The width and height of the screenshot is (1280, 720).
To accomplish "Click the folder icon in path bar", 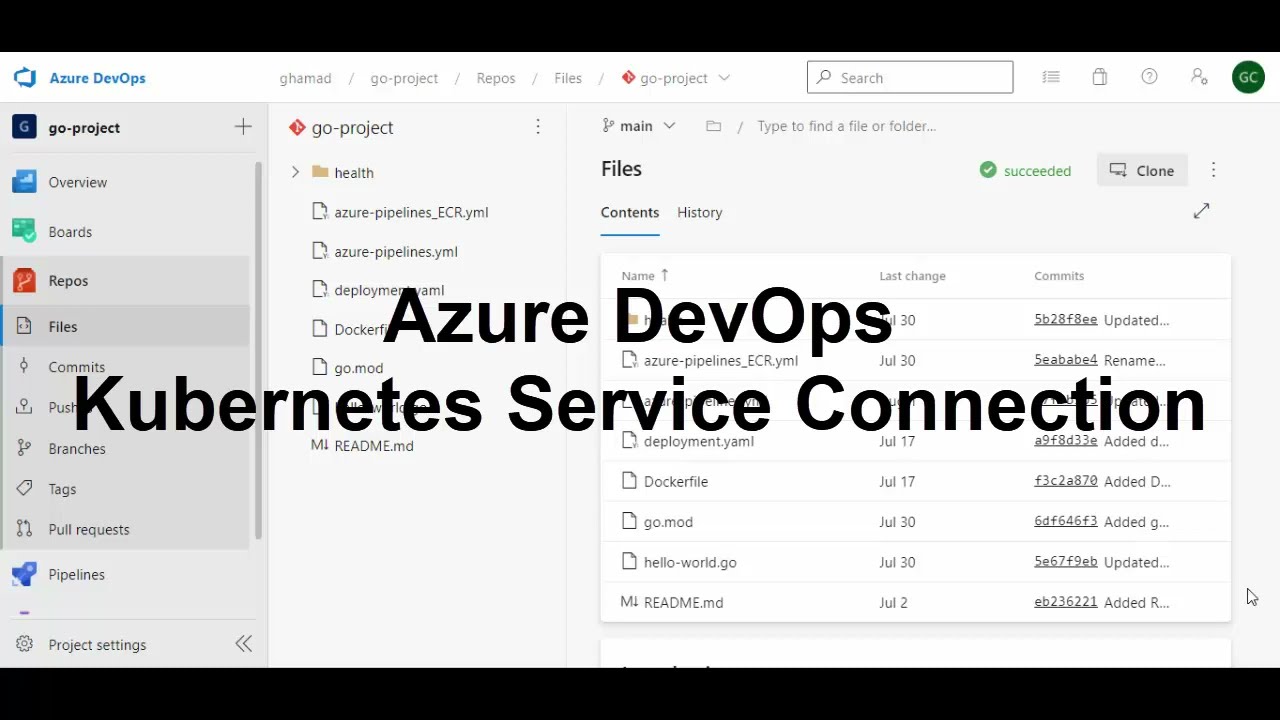I will click(x=713, y=126).
